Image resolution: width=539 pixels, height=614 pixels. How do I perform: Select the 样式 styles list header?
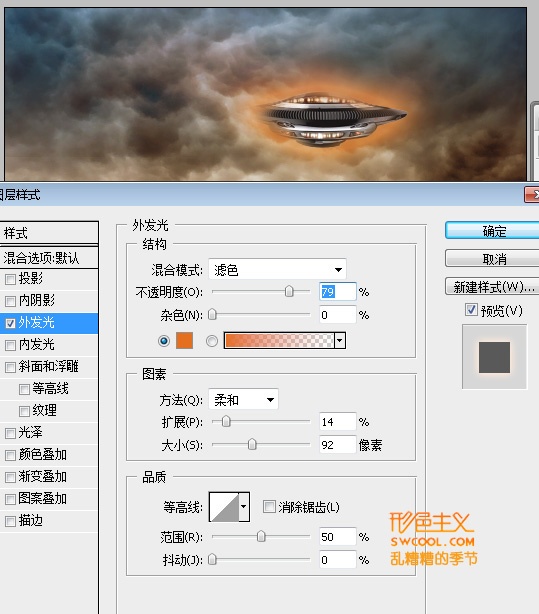pos(49,233)
